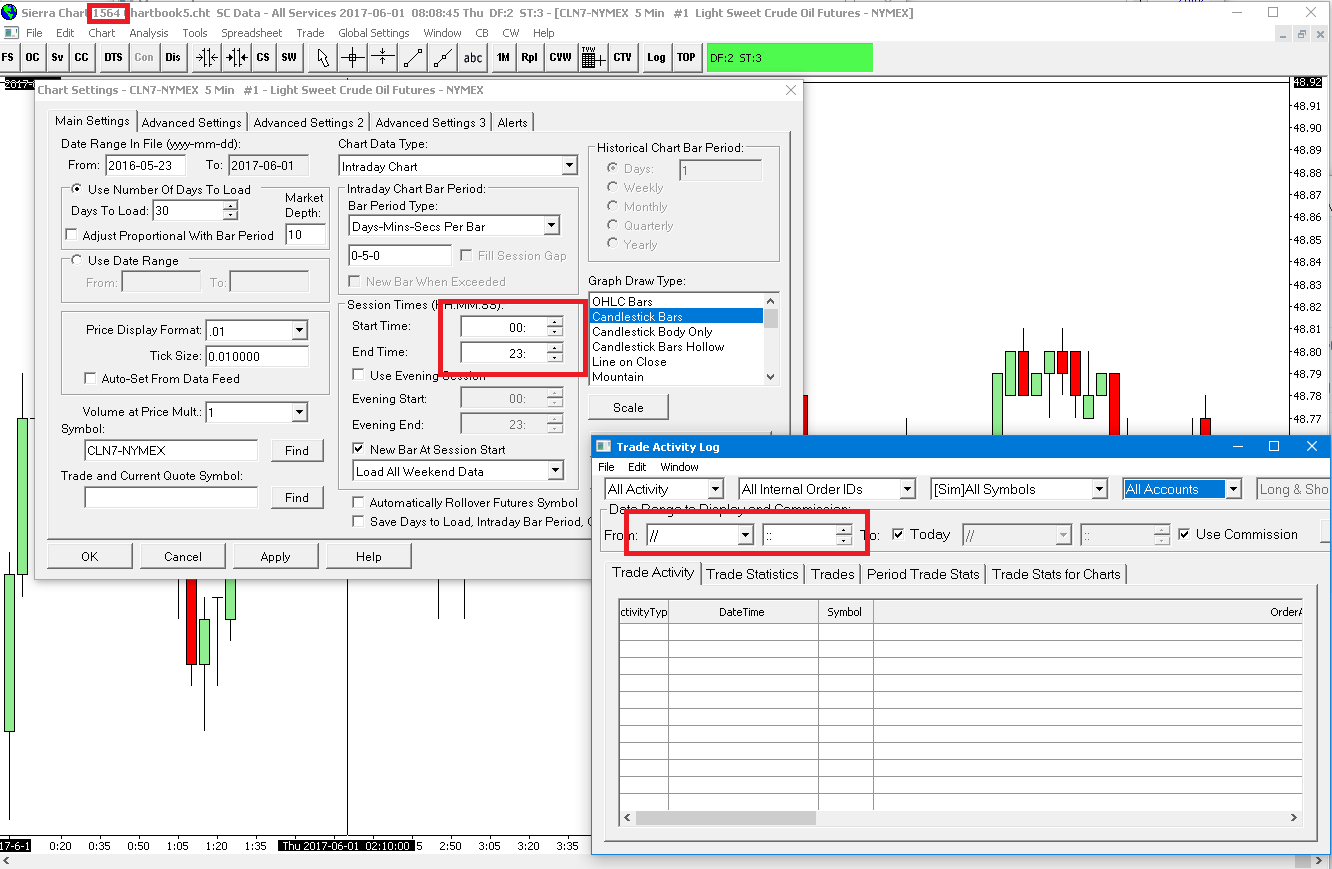
Task: Select the pointer arrow tool
Action: (323, 57)
